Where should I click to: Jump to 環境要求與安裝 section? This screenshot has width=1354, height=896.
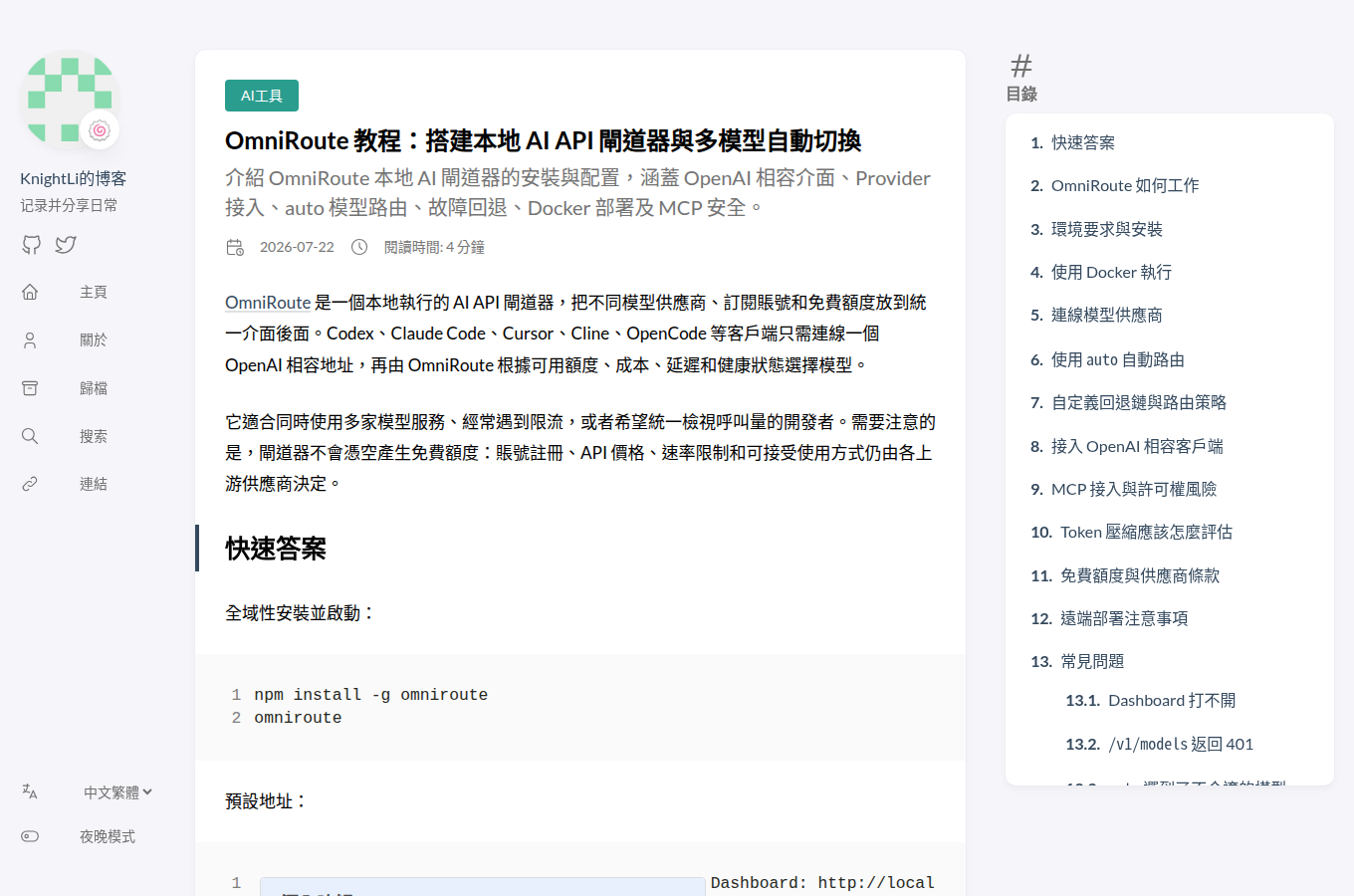pyautogui.click(x=1107, y=229)
